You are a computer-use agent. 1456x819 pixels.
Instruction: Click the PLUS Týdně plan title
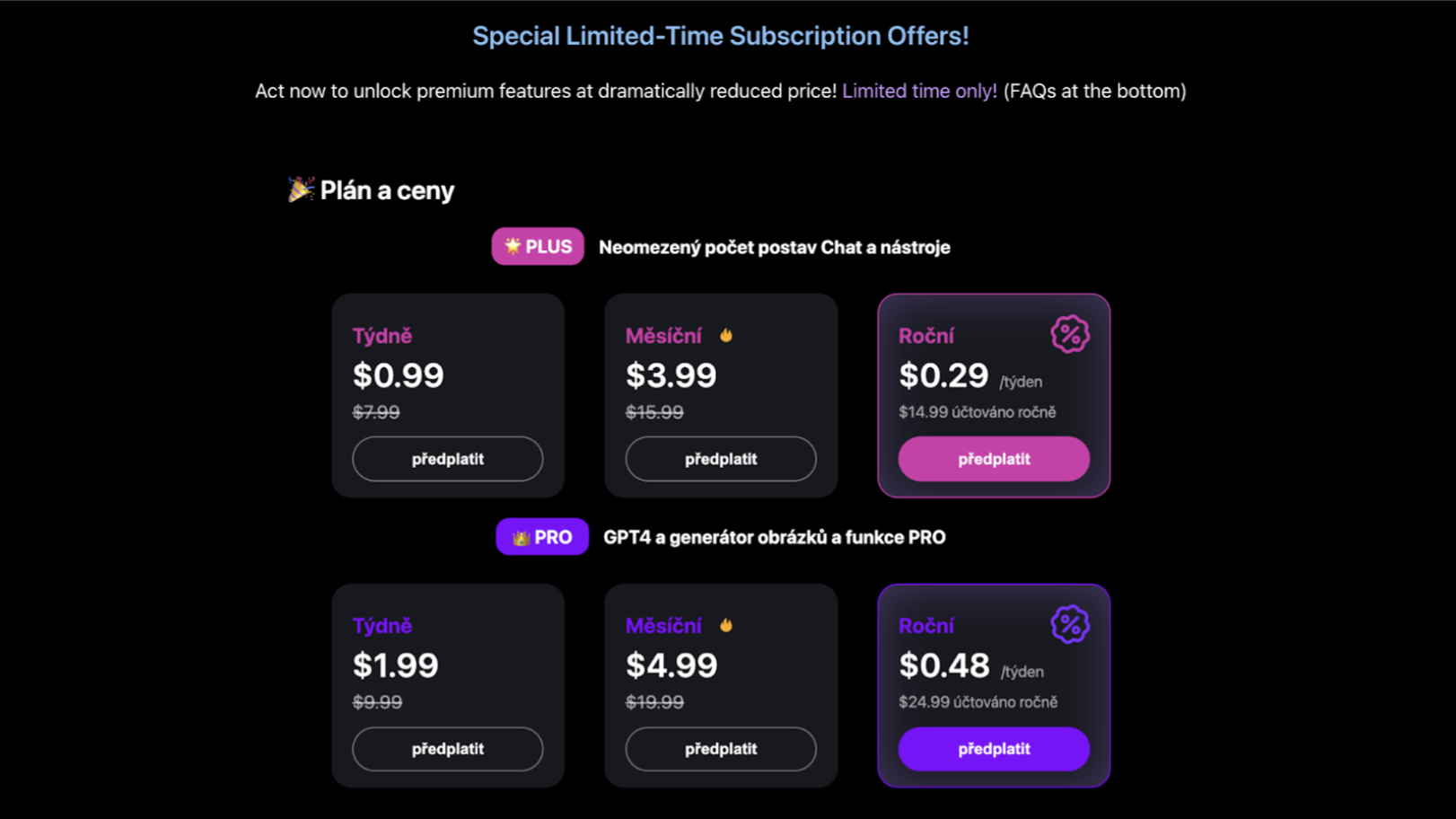click(382, 336)
